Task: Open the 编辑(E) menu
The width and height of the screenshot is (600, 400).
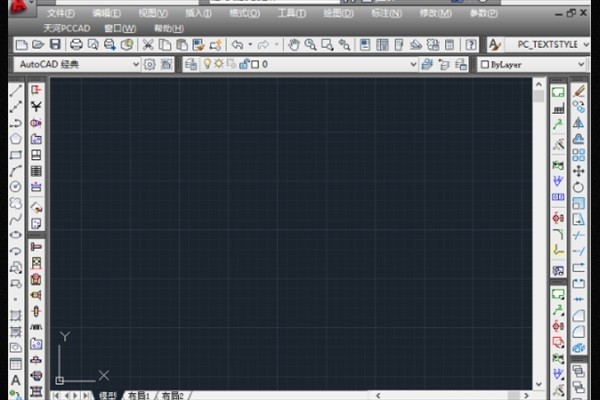Action: pos(107,13)
